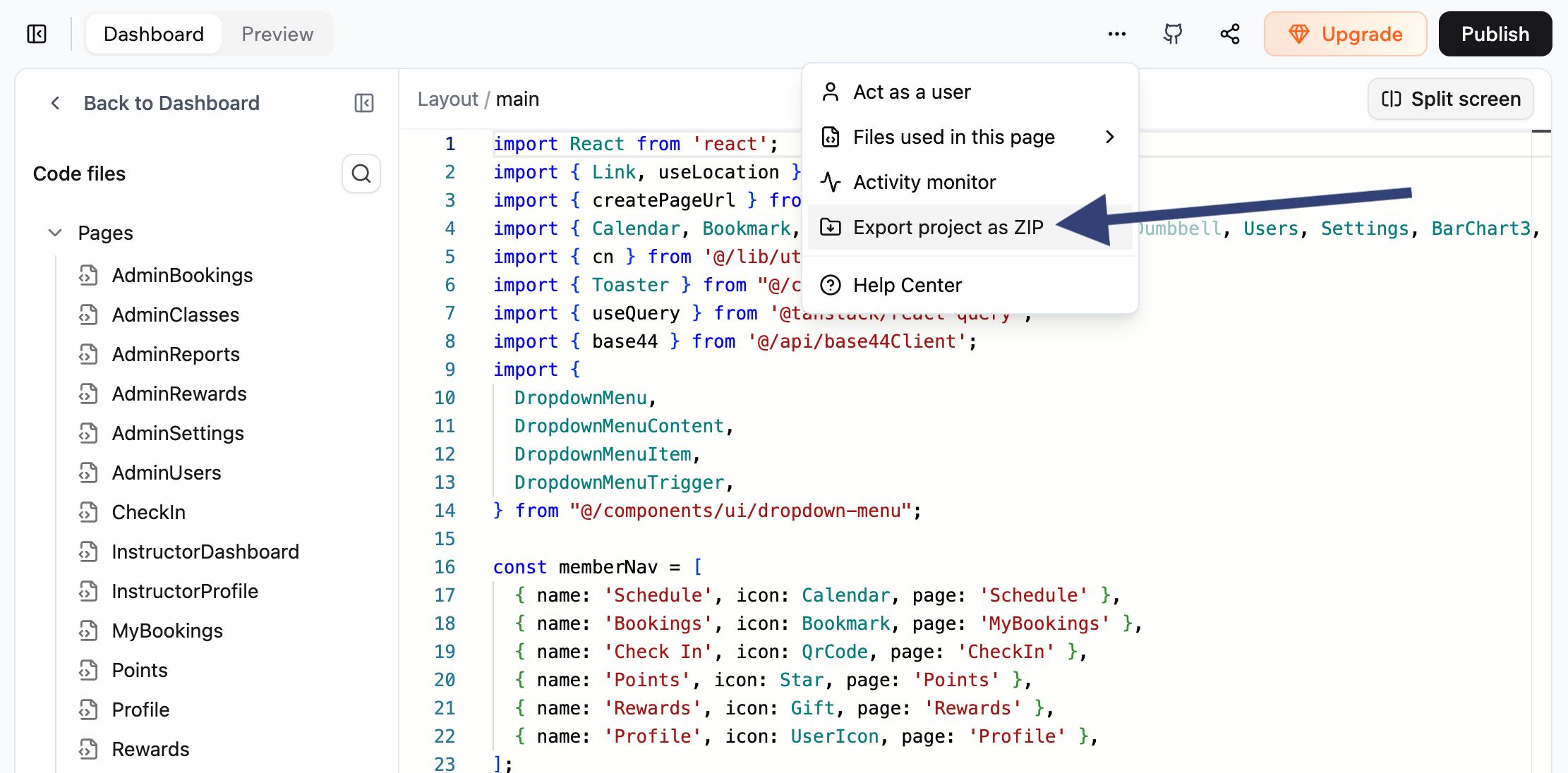This screenshot has height=773, width=1568.
Task: Switch to the Preview tab
Action: [277, 33]
